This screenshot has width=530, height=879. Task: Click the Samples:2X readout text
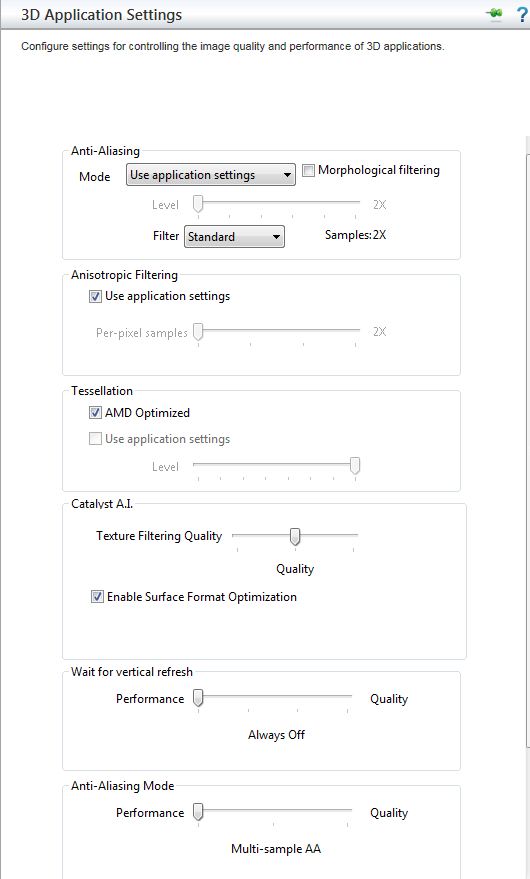point(356,235)
